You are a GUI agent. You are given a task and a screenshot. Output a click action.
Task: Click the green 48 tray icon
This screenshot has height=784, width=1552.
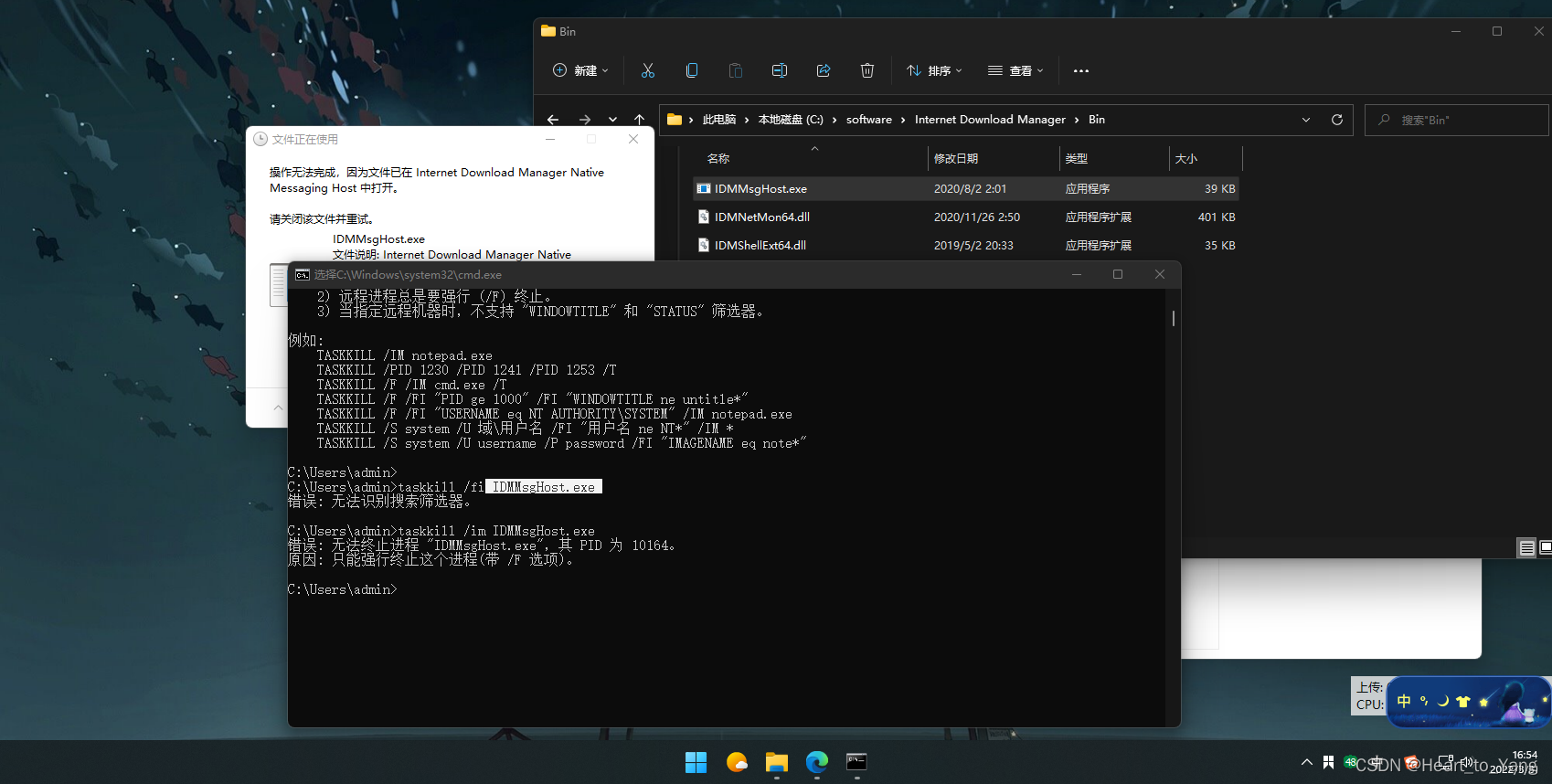click(1351, 762)
